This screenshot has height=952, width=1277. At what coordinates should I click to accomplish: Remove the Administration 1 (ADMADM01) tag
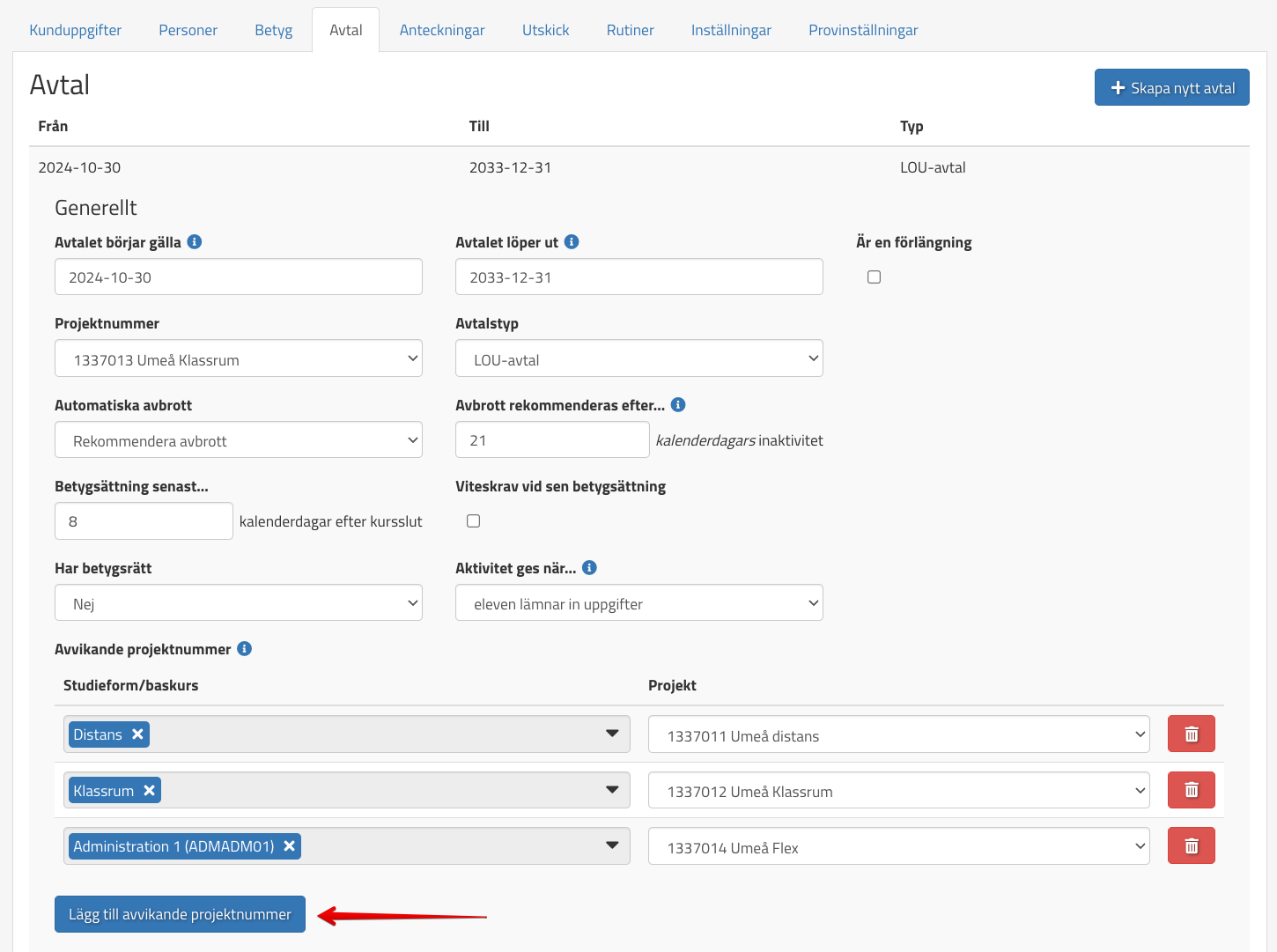click(289, 846)
